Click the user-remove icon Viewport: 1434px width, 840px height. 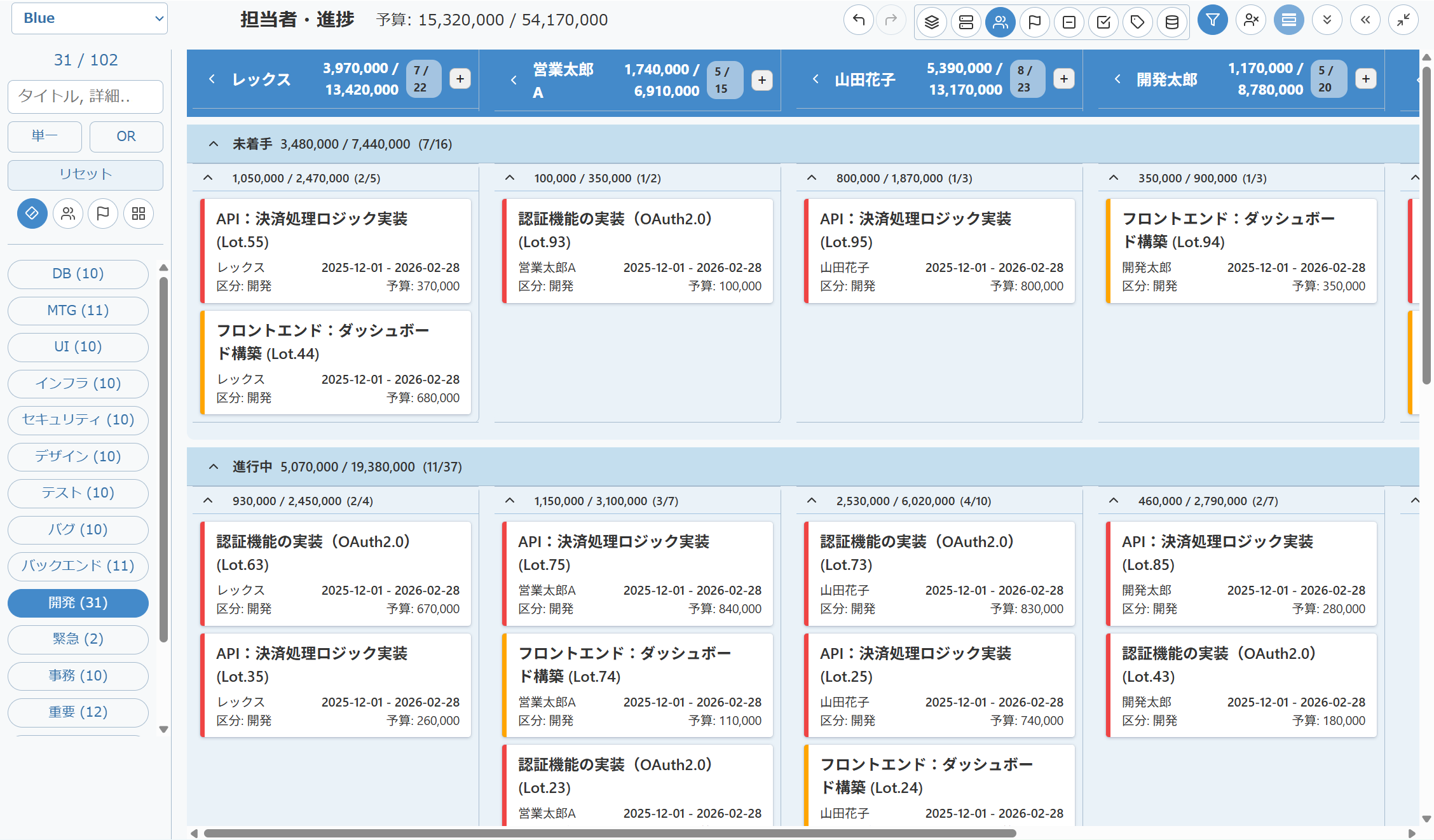1251,20
